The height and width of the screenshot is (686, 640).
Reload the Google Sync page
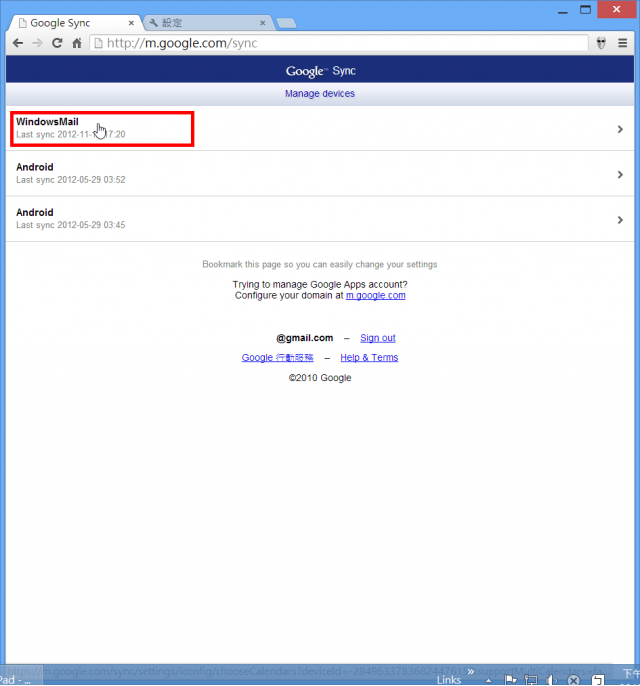coord(57,43)
